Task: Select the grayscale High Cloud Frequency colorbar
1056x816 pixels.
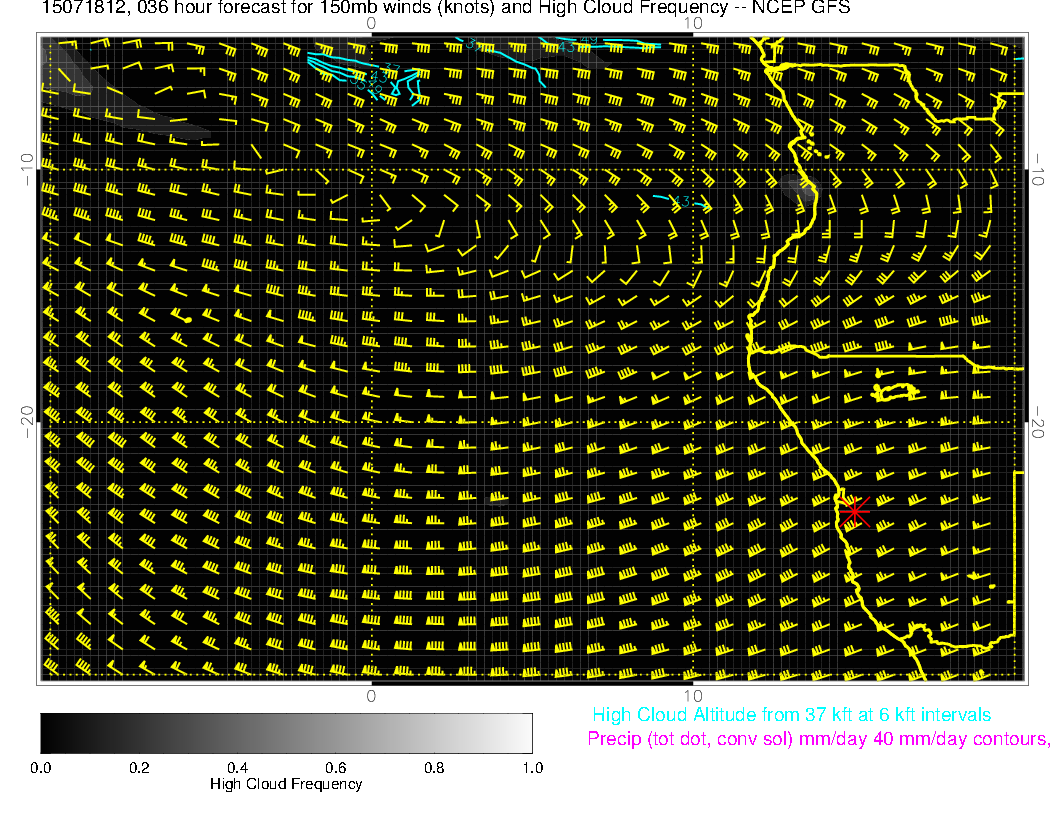Action: 286,733
